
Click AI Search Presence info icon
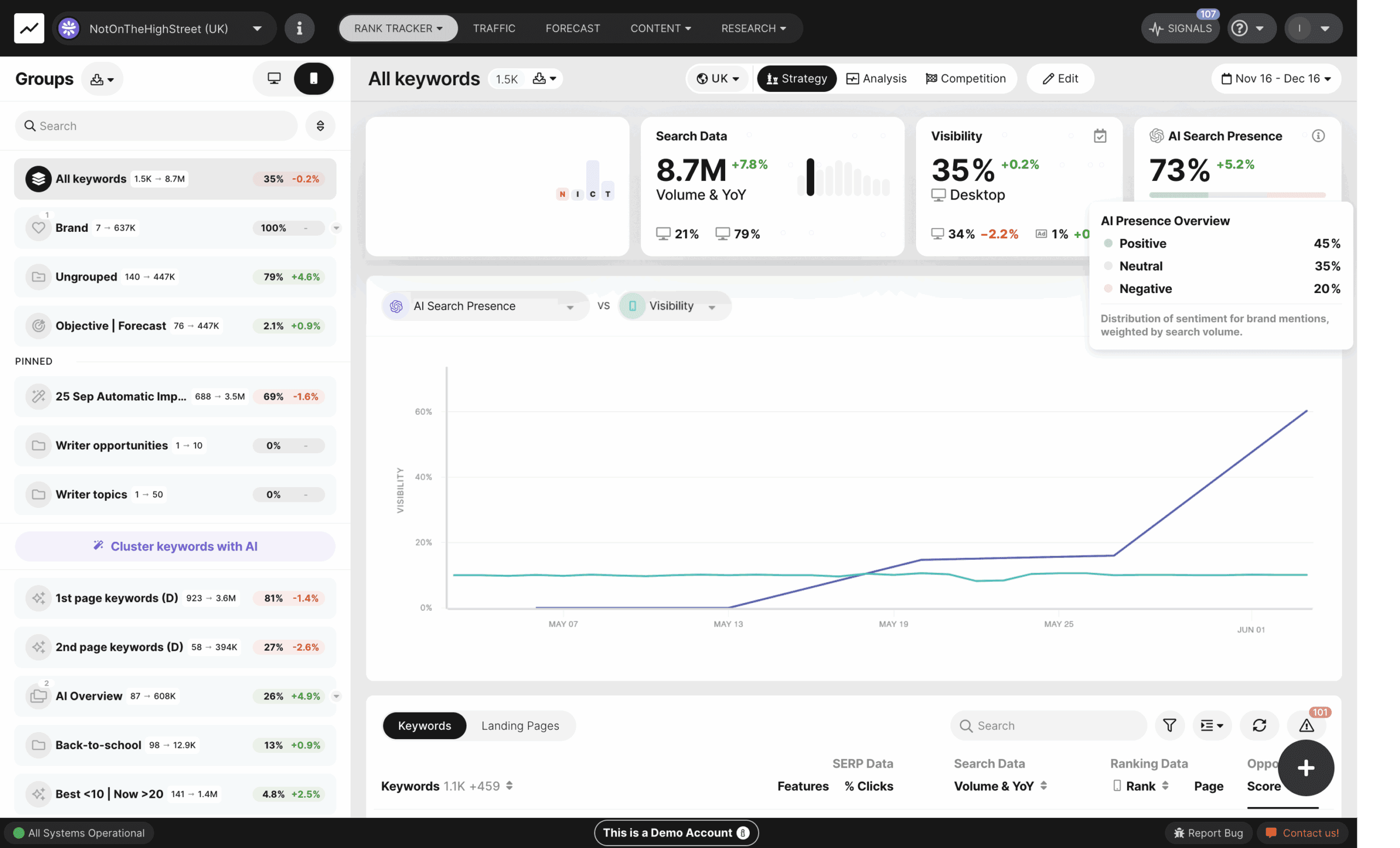[1317, 136]
